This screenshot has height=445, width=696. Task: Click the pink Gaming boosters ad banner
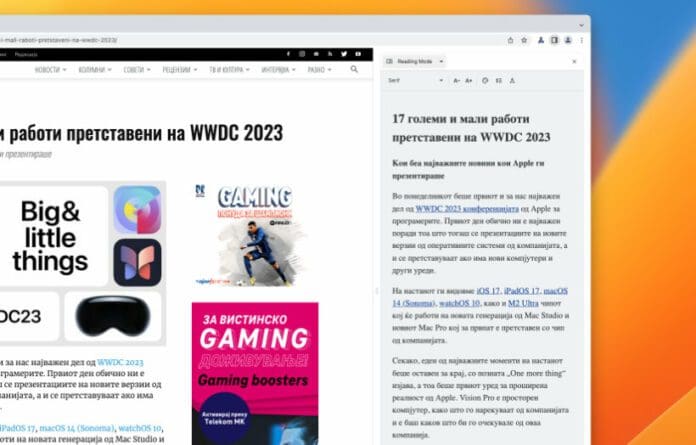pyautogui.click(x=255, y=372)
